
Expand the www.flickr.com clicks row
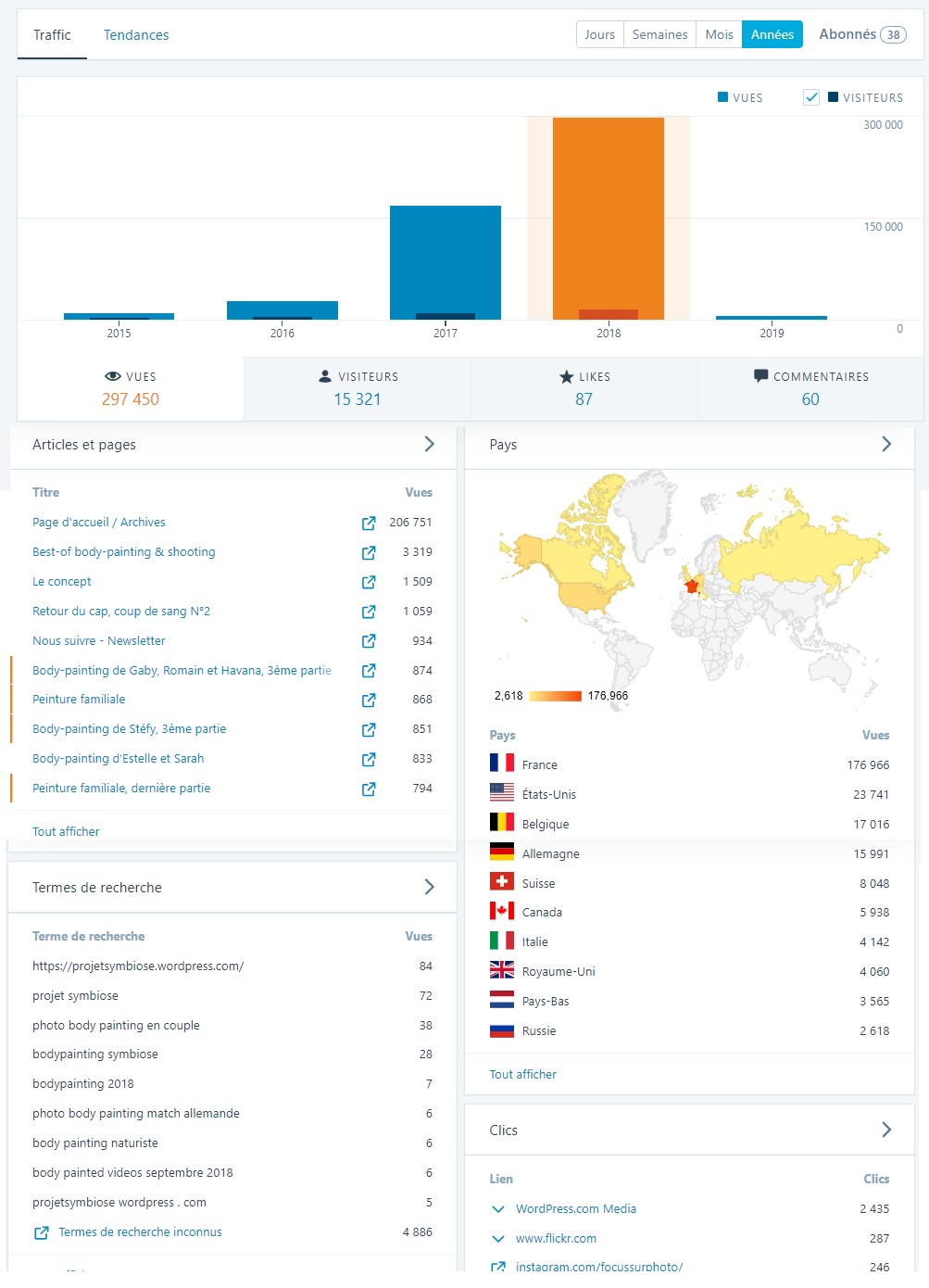coord(498,1239)
